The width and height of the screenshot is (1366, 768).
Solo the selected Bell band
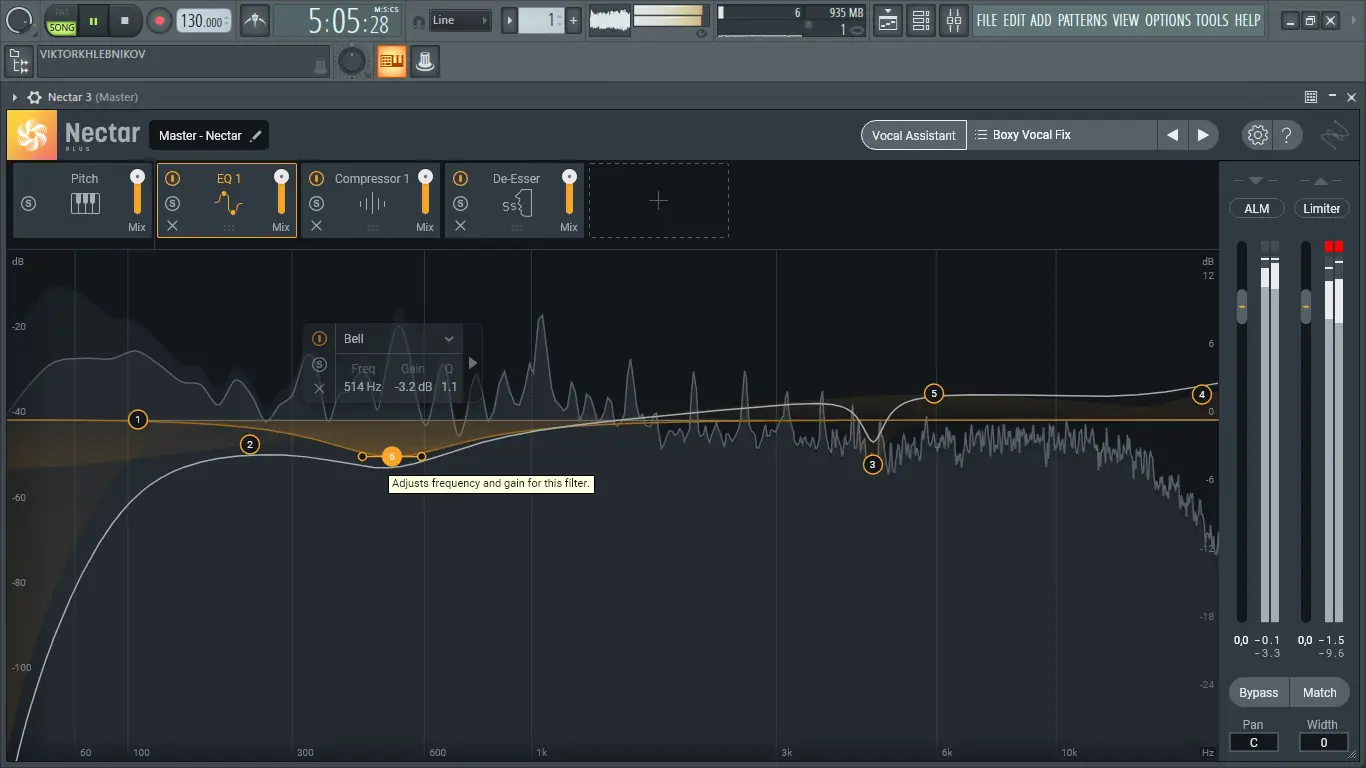(x=320, y=364)
